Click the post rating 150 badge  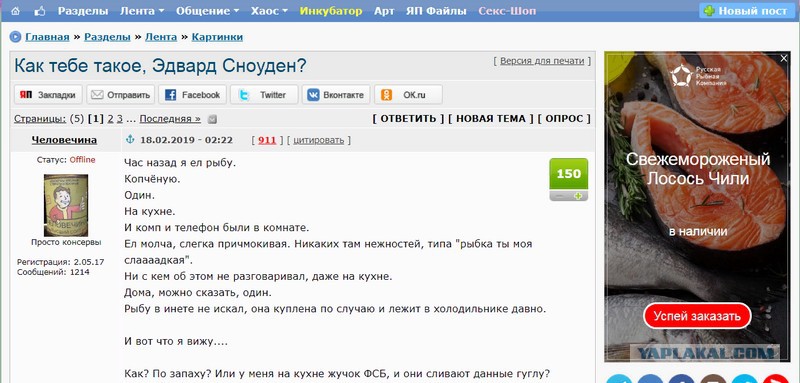click(568, 174)
